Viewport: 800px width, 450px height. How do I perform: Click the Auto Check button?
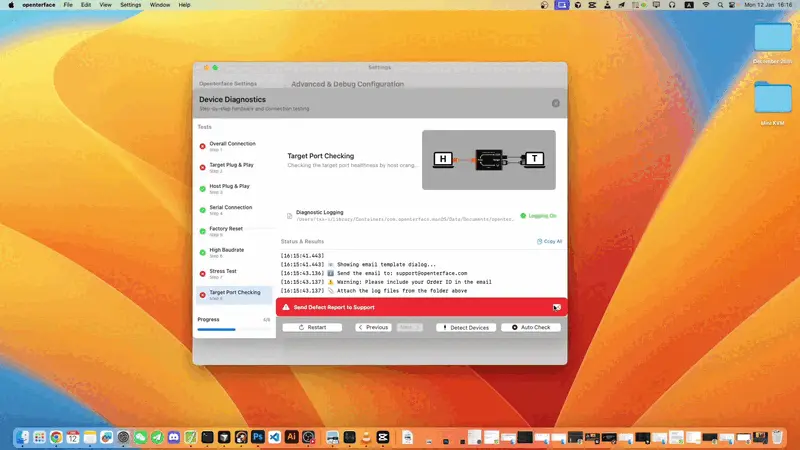click(x=531, y=327)
